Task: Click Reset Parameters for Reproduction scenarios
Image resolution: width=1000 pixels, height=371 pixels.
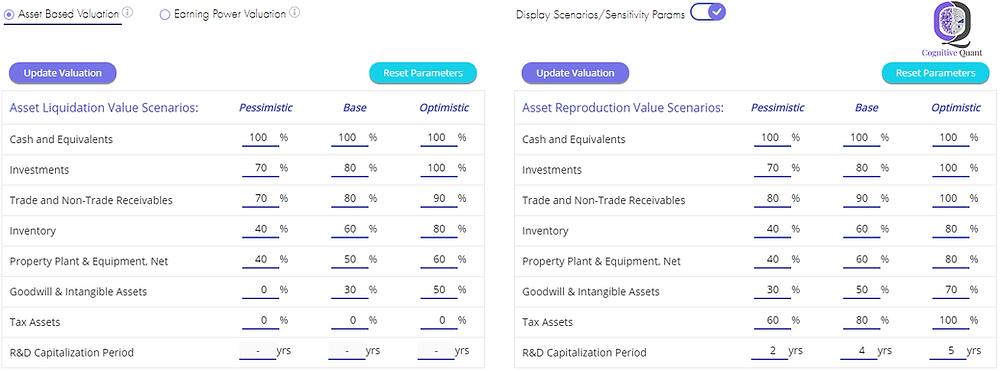Action: click(x=936, y=73)
